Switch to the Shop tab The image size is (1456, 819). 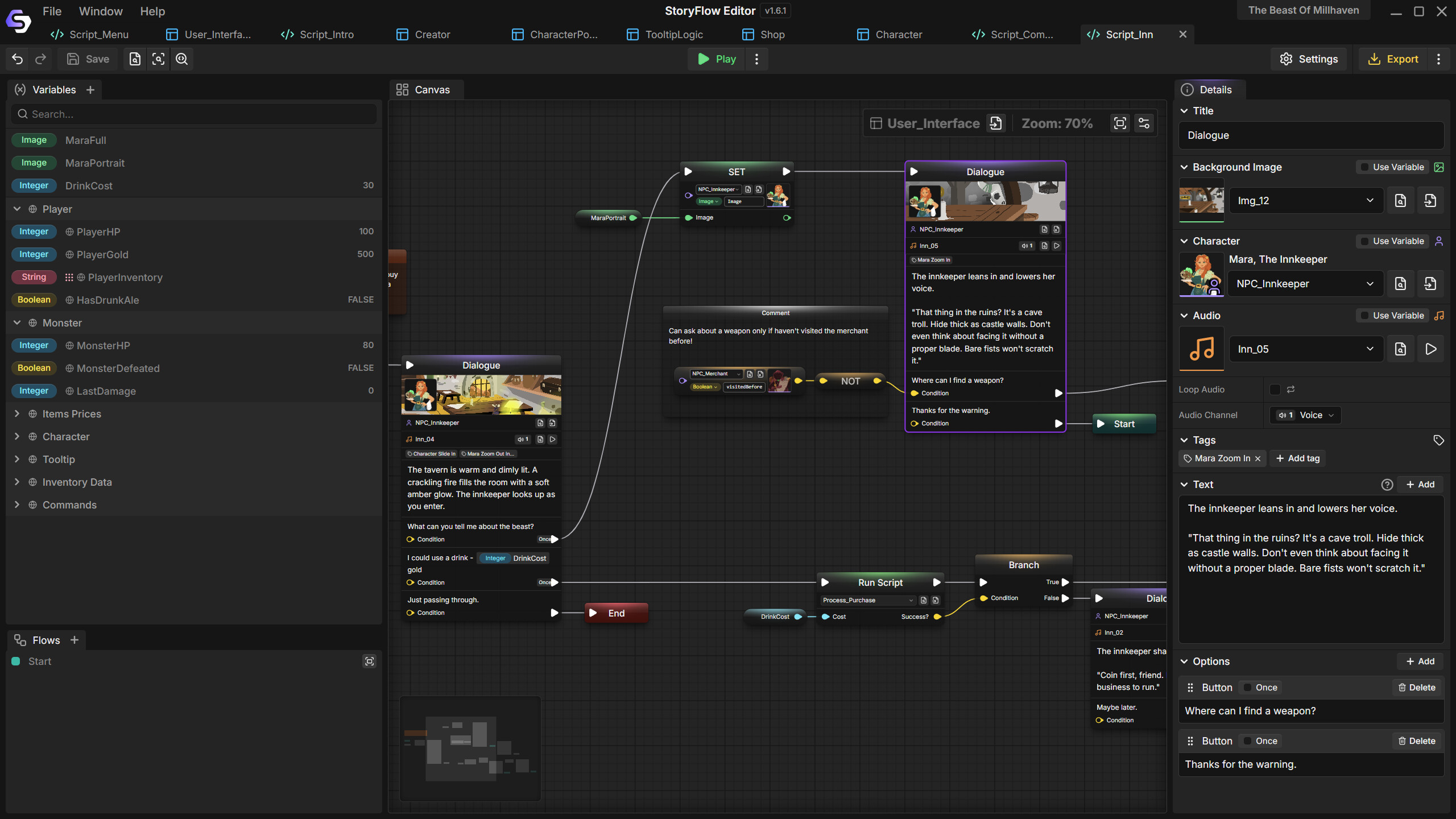(764, 35)
